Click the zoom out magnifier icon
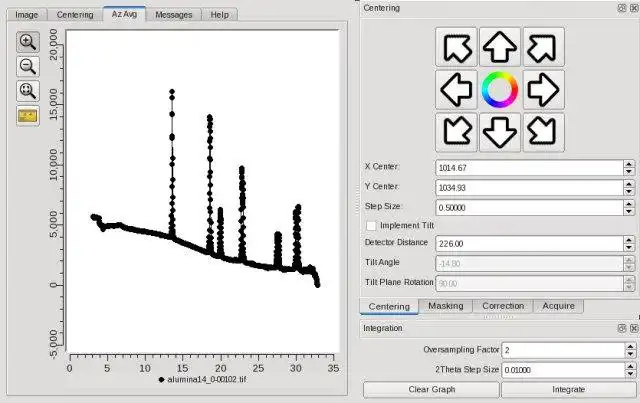The image size is (640, 403). click(28, 66)
